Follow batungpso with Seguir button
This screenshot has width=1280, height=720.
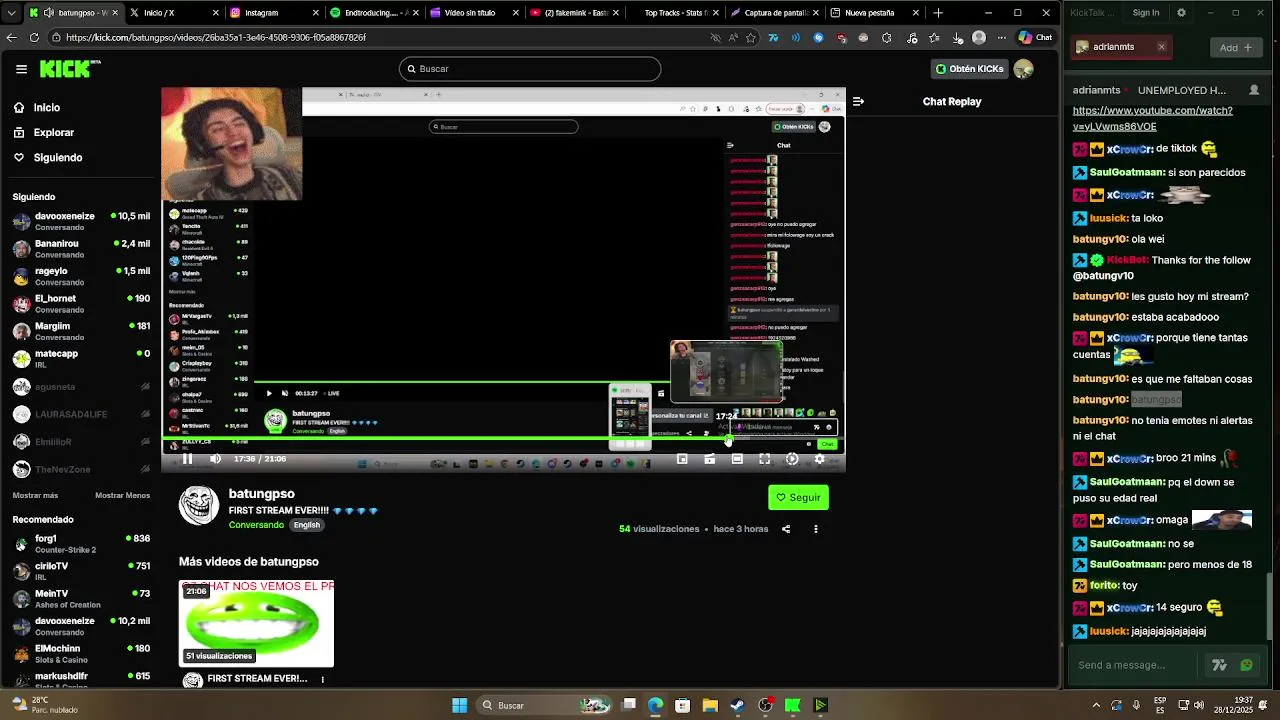(798, 497)
